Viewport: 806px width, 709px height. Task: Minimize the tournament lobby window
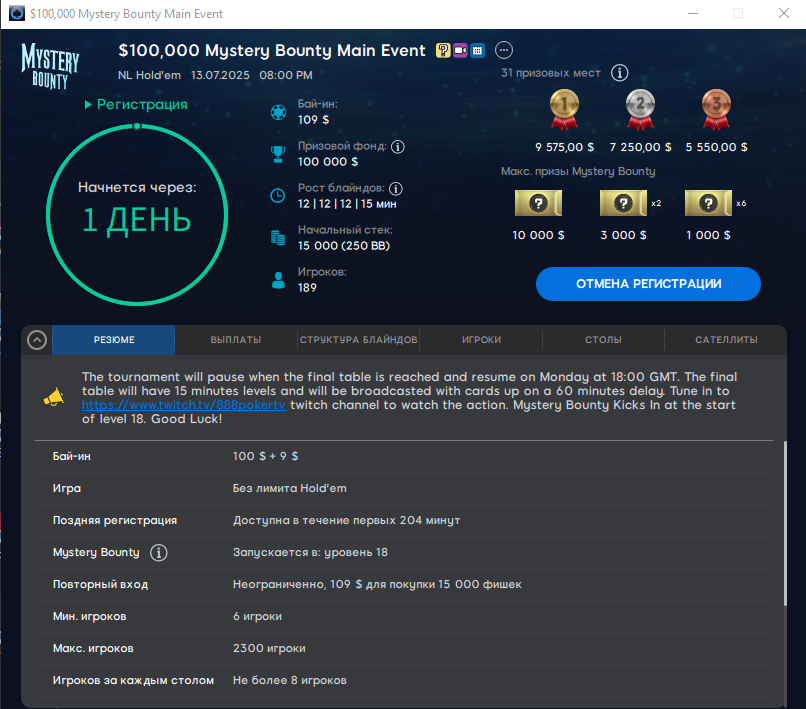tap(693, 14)
